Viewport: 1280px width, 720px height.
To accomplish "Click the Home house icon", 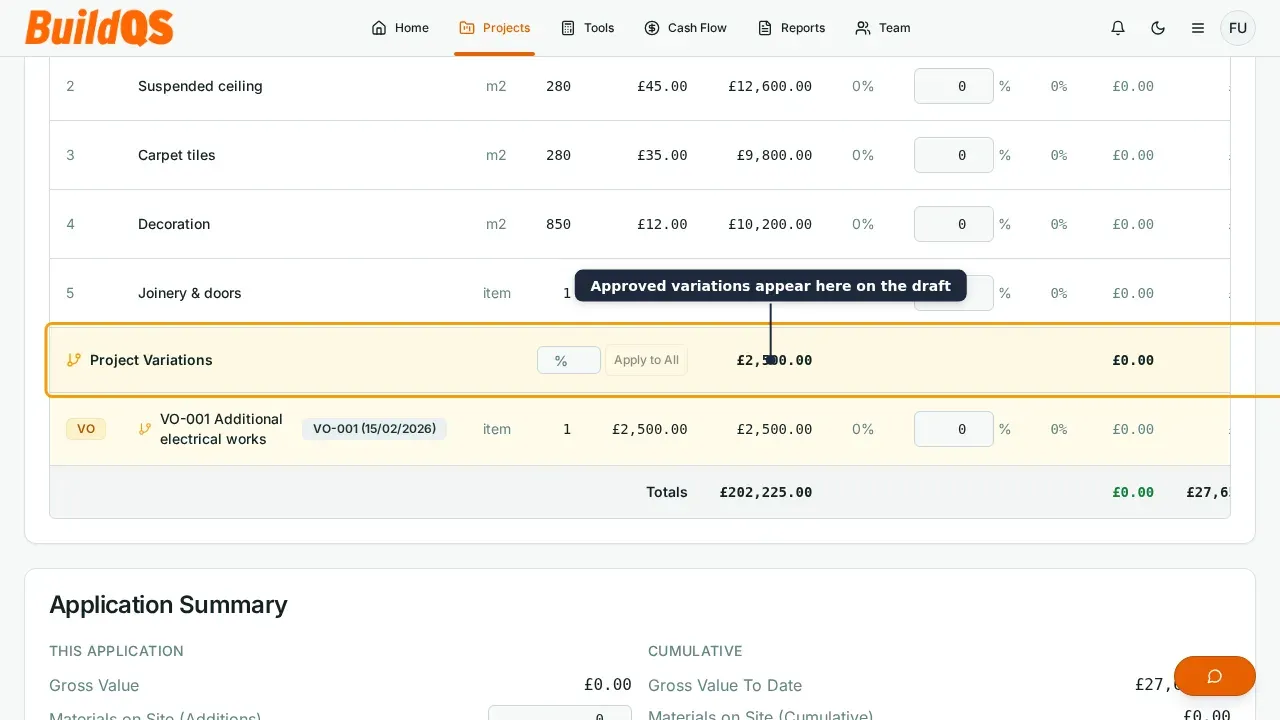I will tap(379, 28).
